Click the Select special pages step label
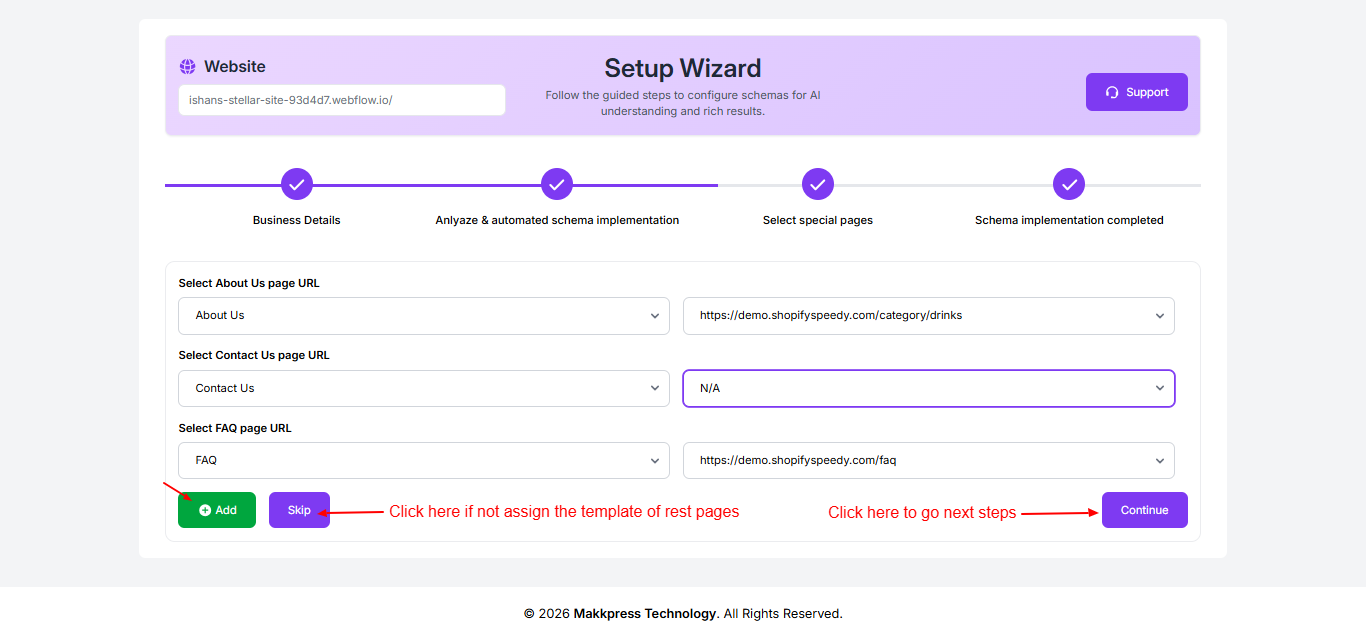The height and width of the screenshot is (641, 1366). point(817,220)
